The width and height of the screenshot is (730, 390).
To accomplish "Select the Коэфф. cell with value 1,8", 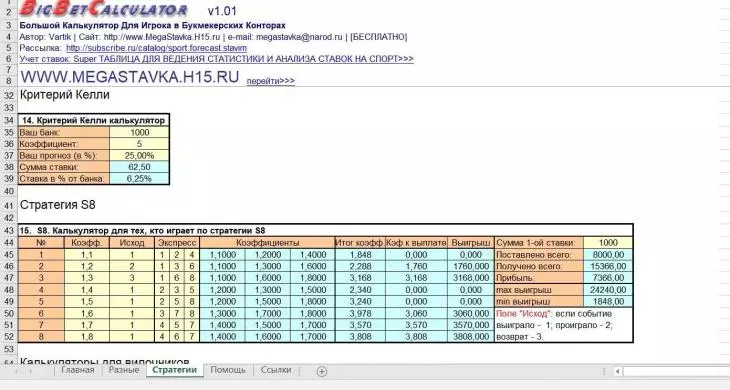I will coord(87,336).
